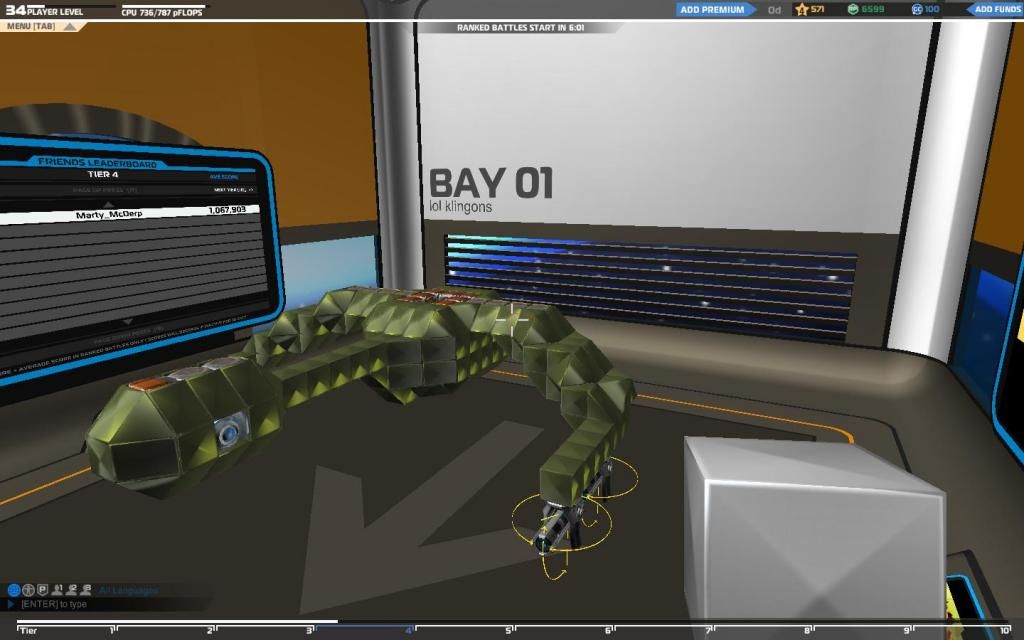Click highlighted Tier 4 marker on tier bar
Image resolution: width=1024 pixels, height=640 pixels.
(x=410, y=630)
